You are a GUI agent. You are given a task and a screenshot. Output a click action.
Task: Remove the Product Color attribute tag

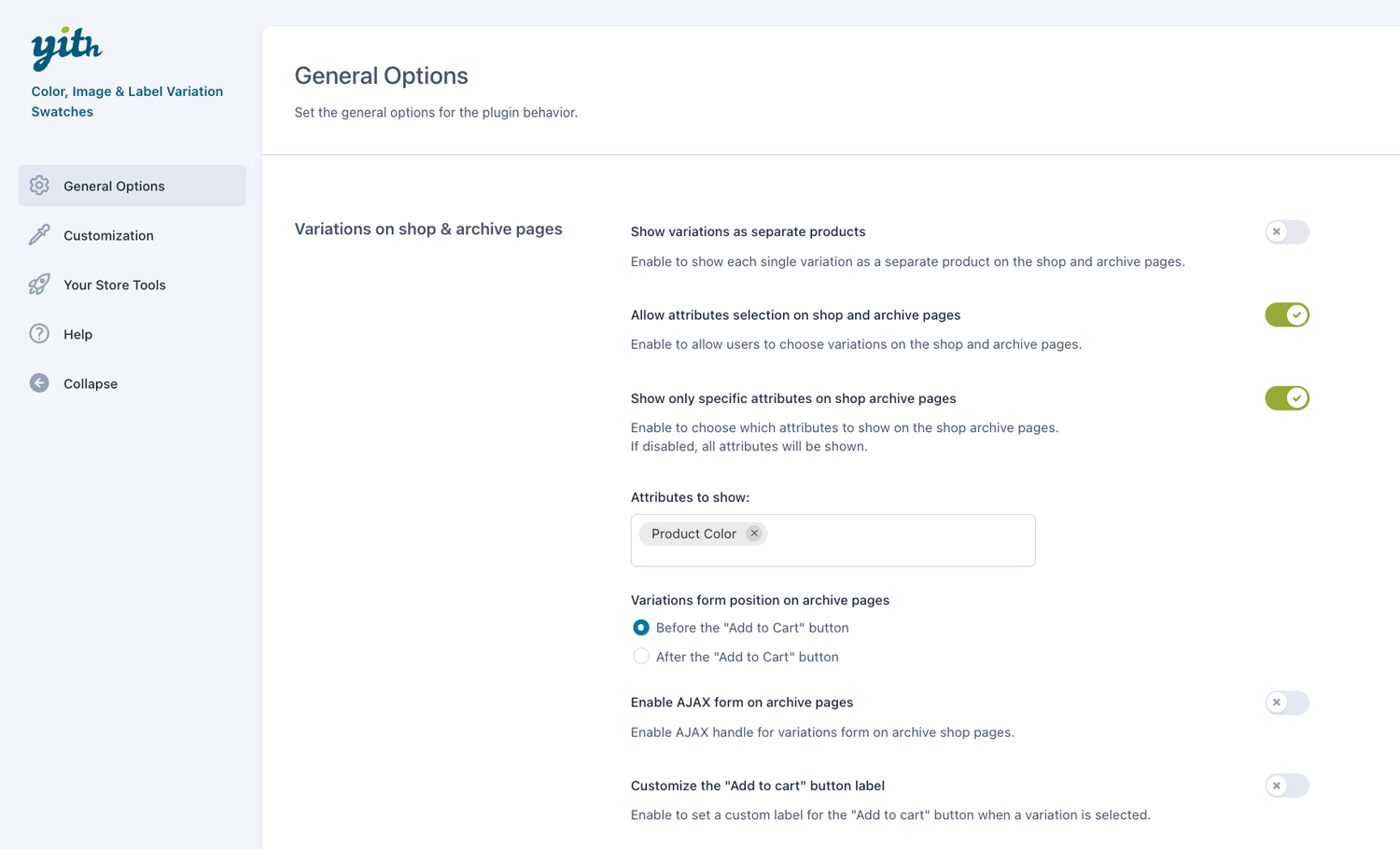[754, 534]
